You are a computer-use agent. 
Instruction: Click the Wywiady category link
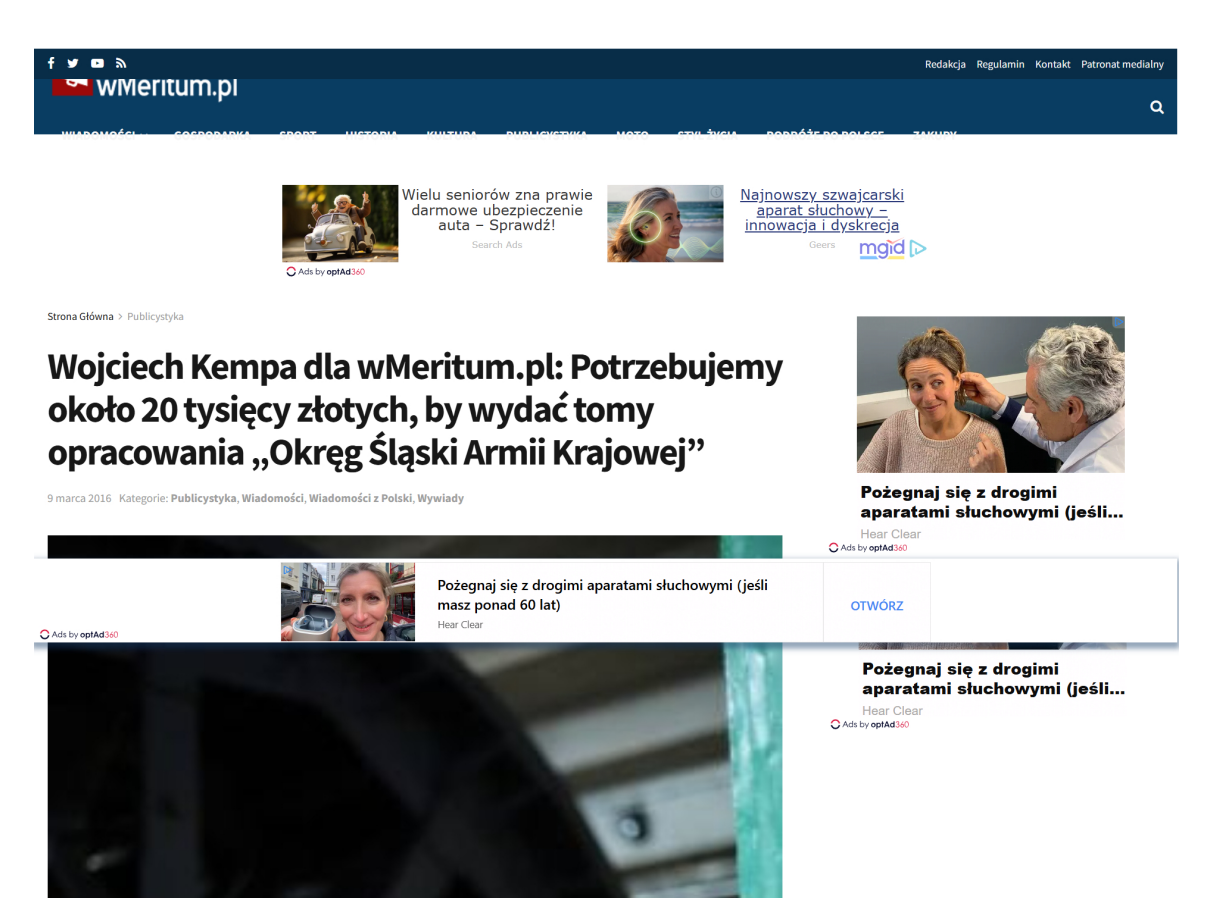pos(439,497)
